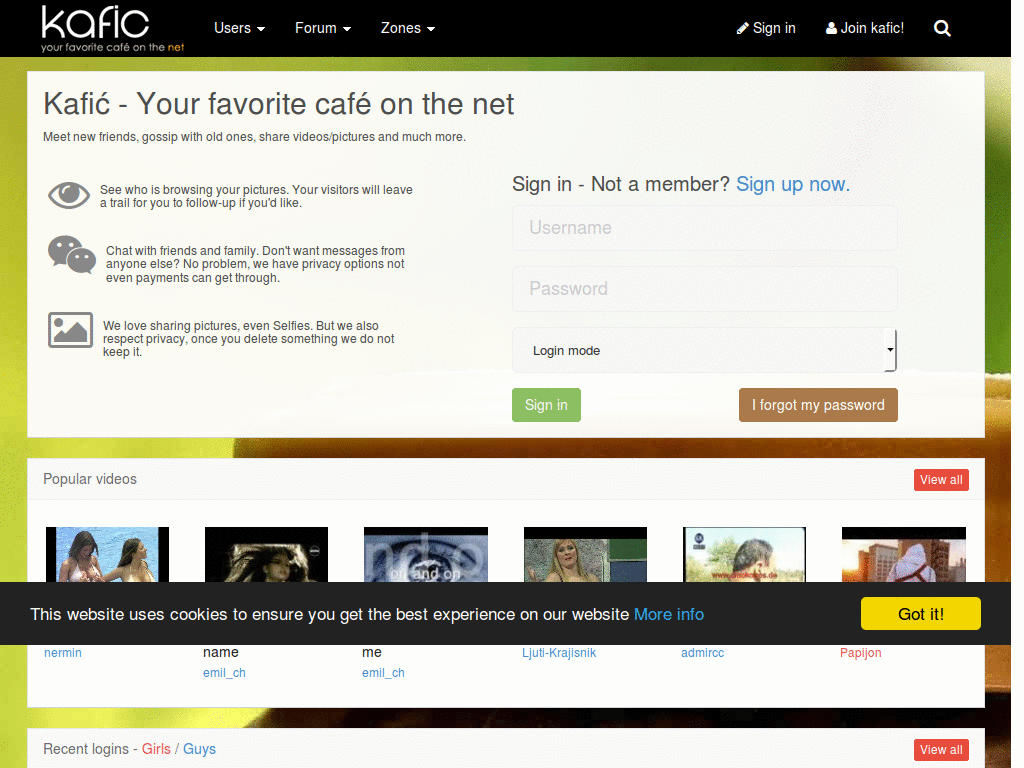Open the Login mode dropdown
This screenshot has height=768, width=1024.
point(704,350)
